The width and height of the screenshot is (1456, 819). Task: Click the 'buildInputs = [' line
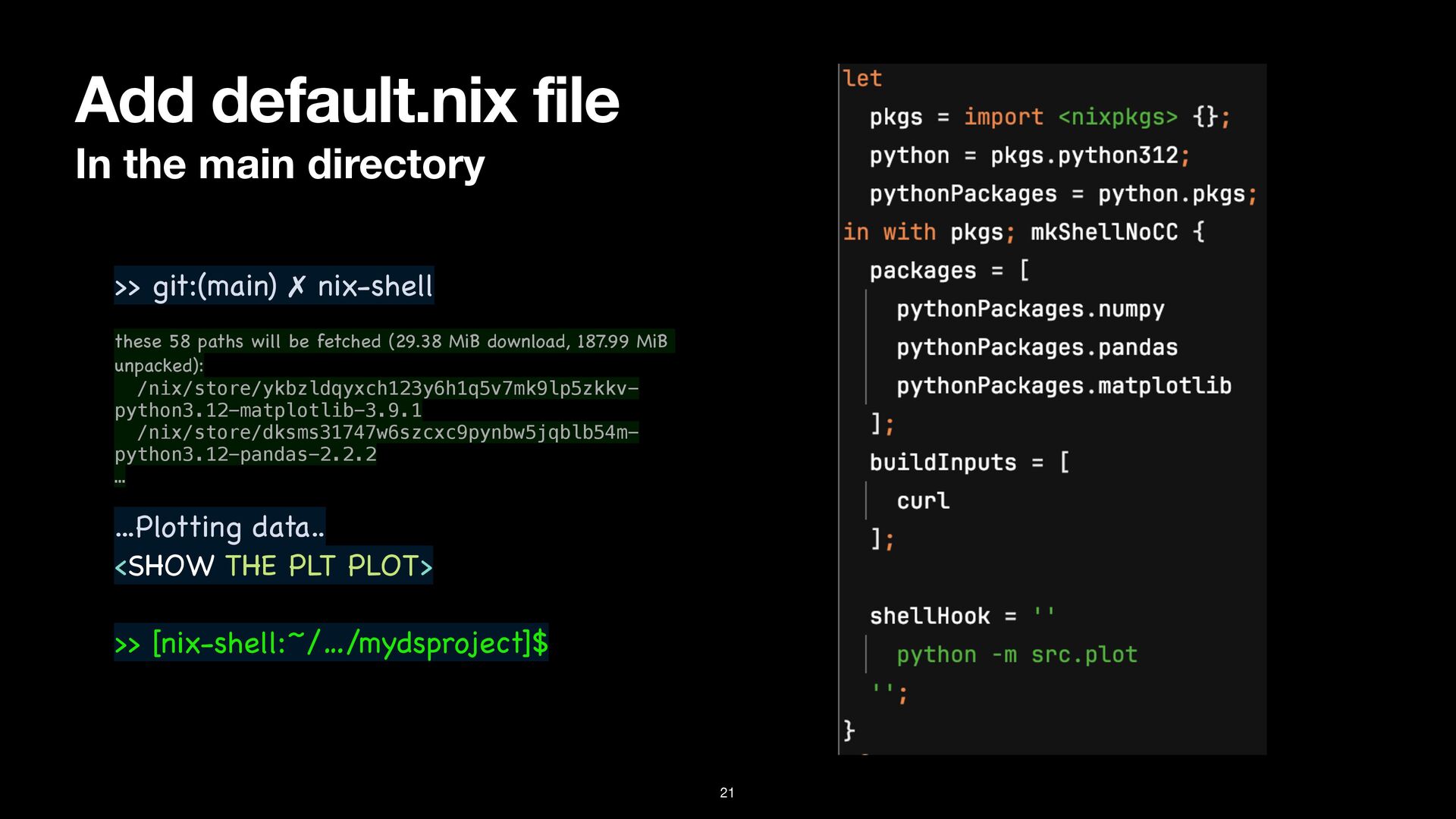(x=969, y=463)
